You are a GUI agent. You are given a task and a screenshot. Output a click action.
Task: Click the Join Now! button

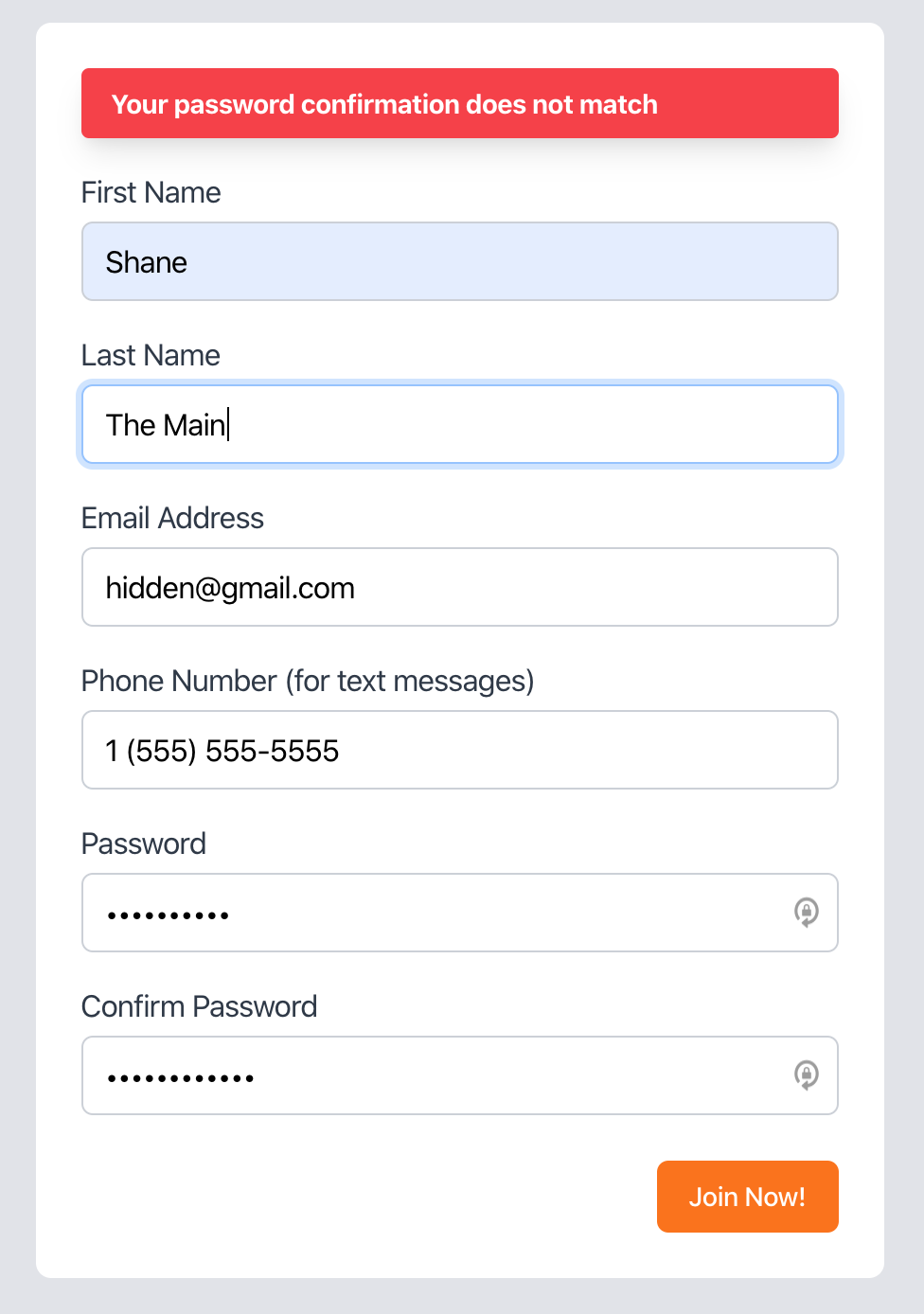pyautogui.click(x=748, y=1197)
